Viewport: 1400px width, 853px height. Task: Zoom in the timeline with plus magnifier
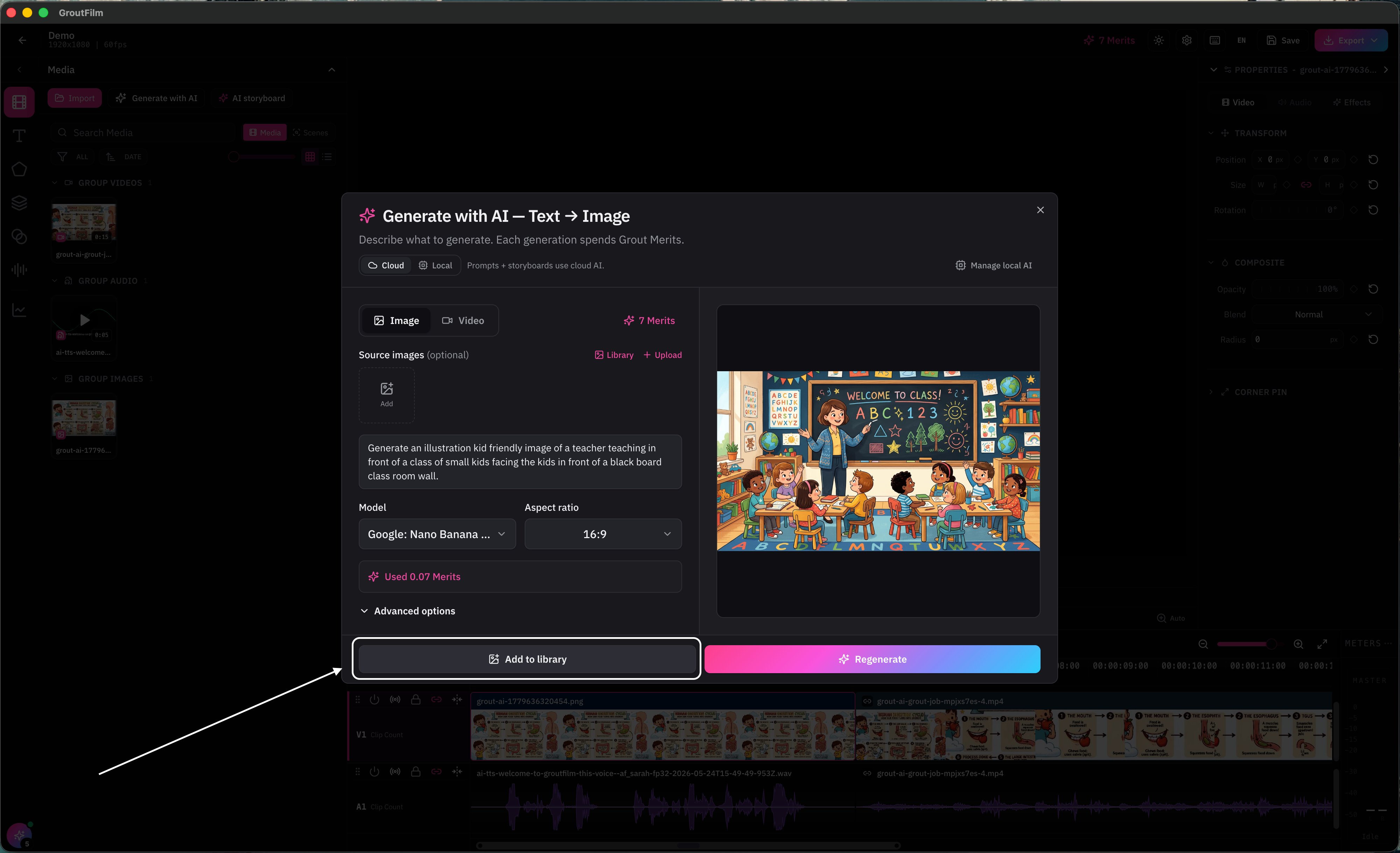pyautogui.click(x=1298, y=644)
